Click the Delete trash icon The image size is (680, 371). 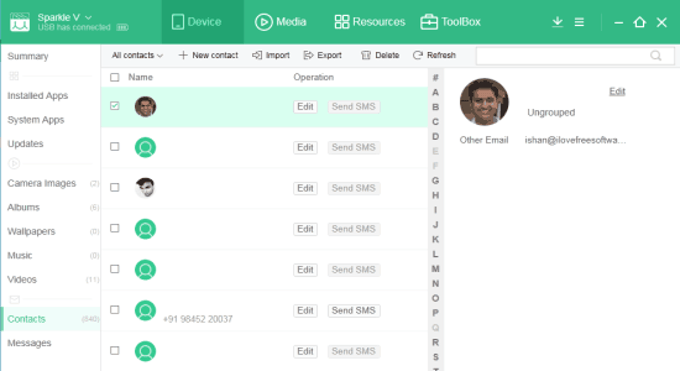click(366, 55)
